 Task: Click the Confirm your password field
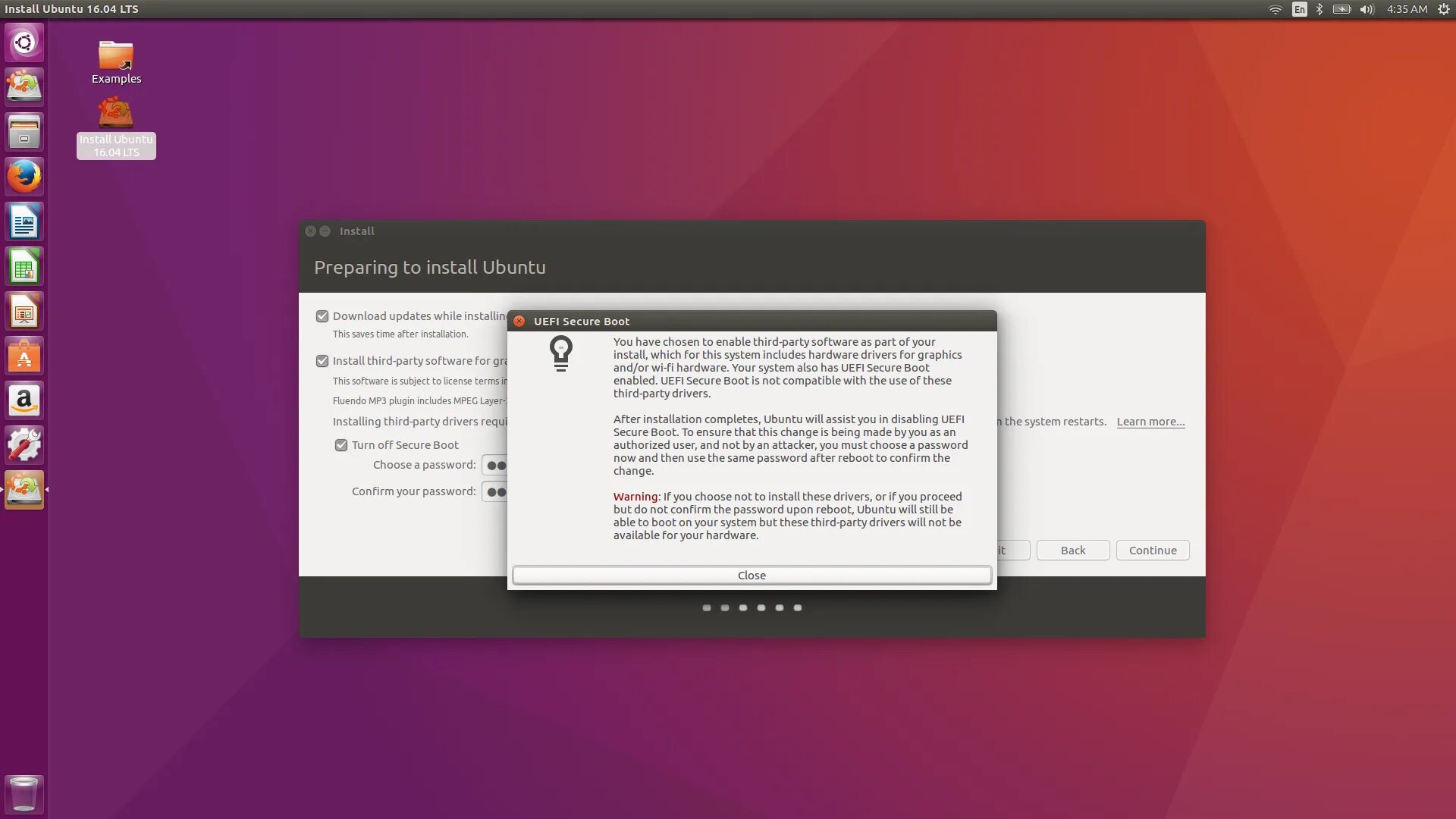coord(494,491)
